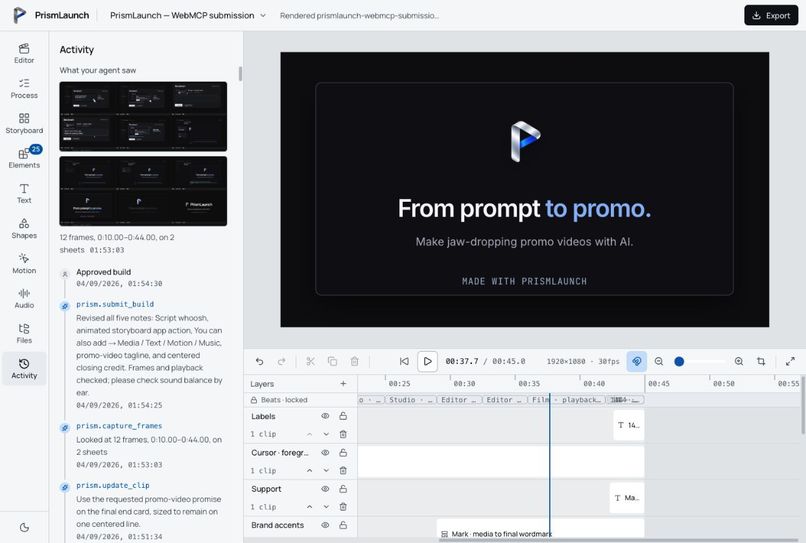Hide the Labels layer
Image resolution: width=806 pixels, height=543 pixels.
tap(325, 416)
